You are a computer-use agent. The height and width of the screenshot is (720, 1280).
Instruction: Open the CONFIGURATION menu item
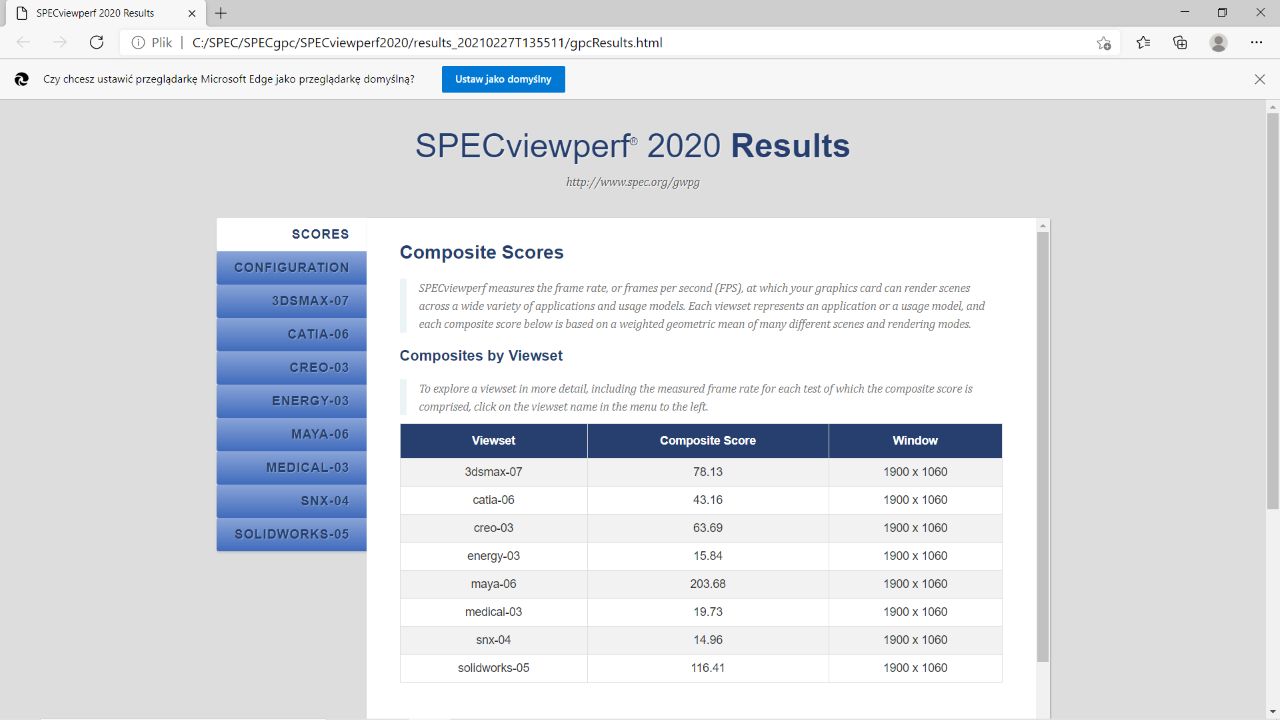coord(291,268)
